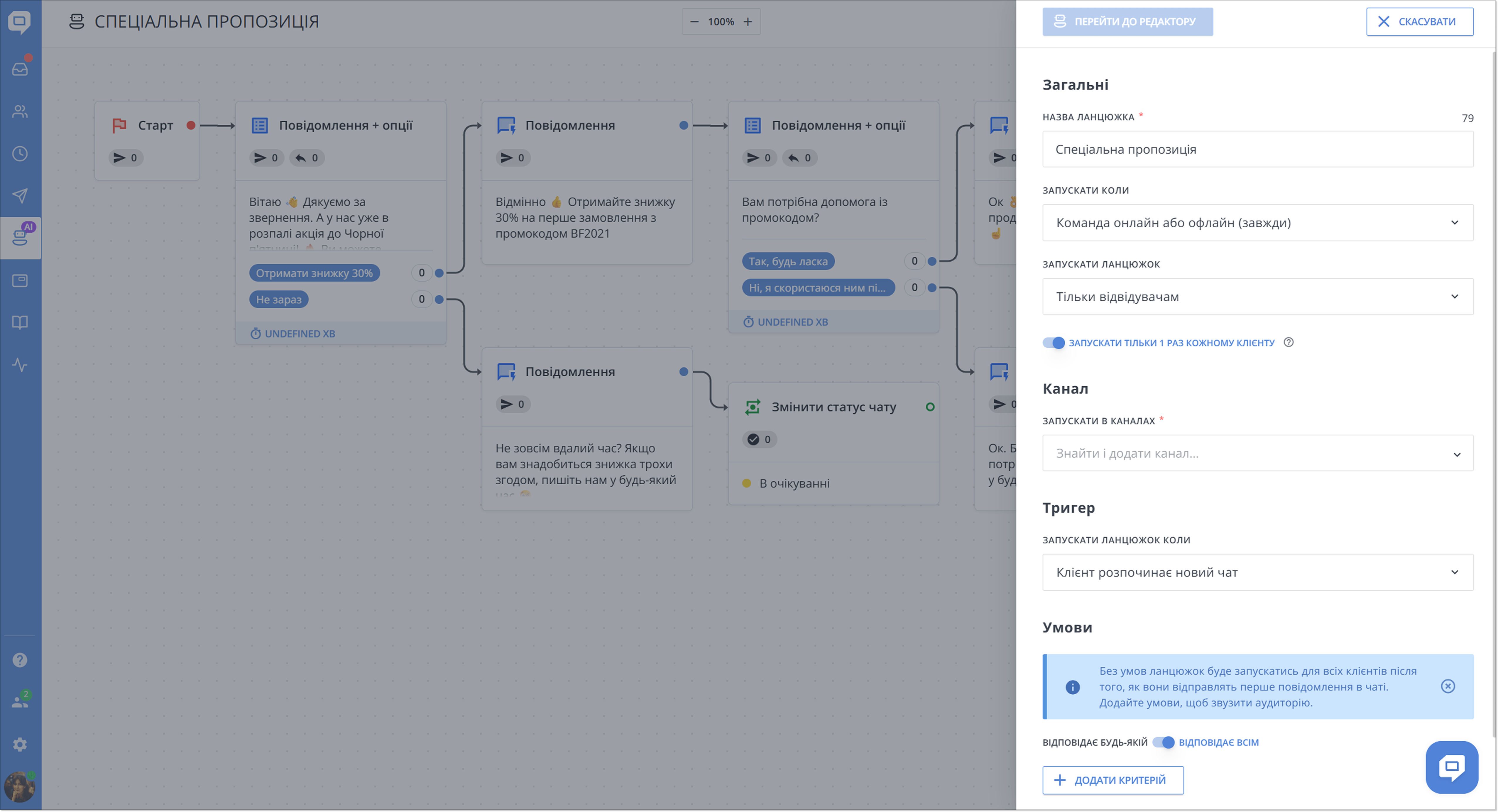Open the Команда онлайн або офлайн dropdown

click(1257, 223)
